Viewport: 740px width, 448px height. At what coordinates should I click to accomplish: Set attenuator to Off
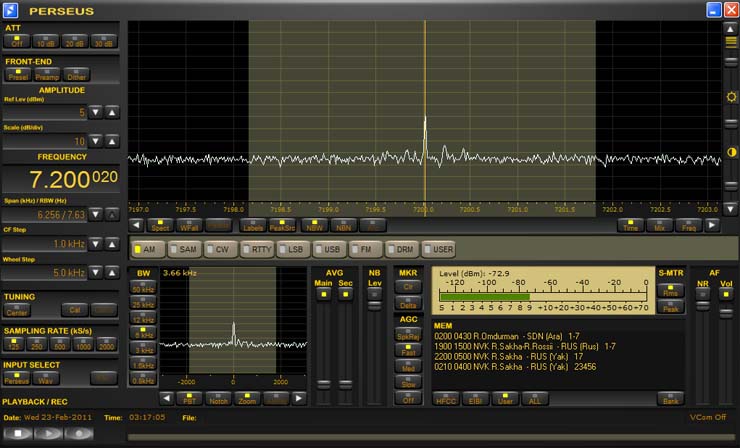click(x=17, y=42)
